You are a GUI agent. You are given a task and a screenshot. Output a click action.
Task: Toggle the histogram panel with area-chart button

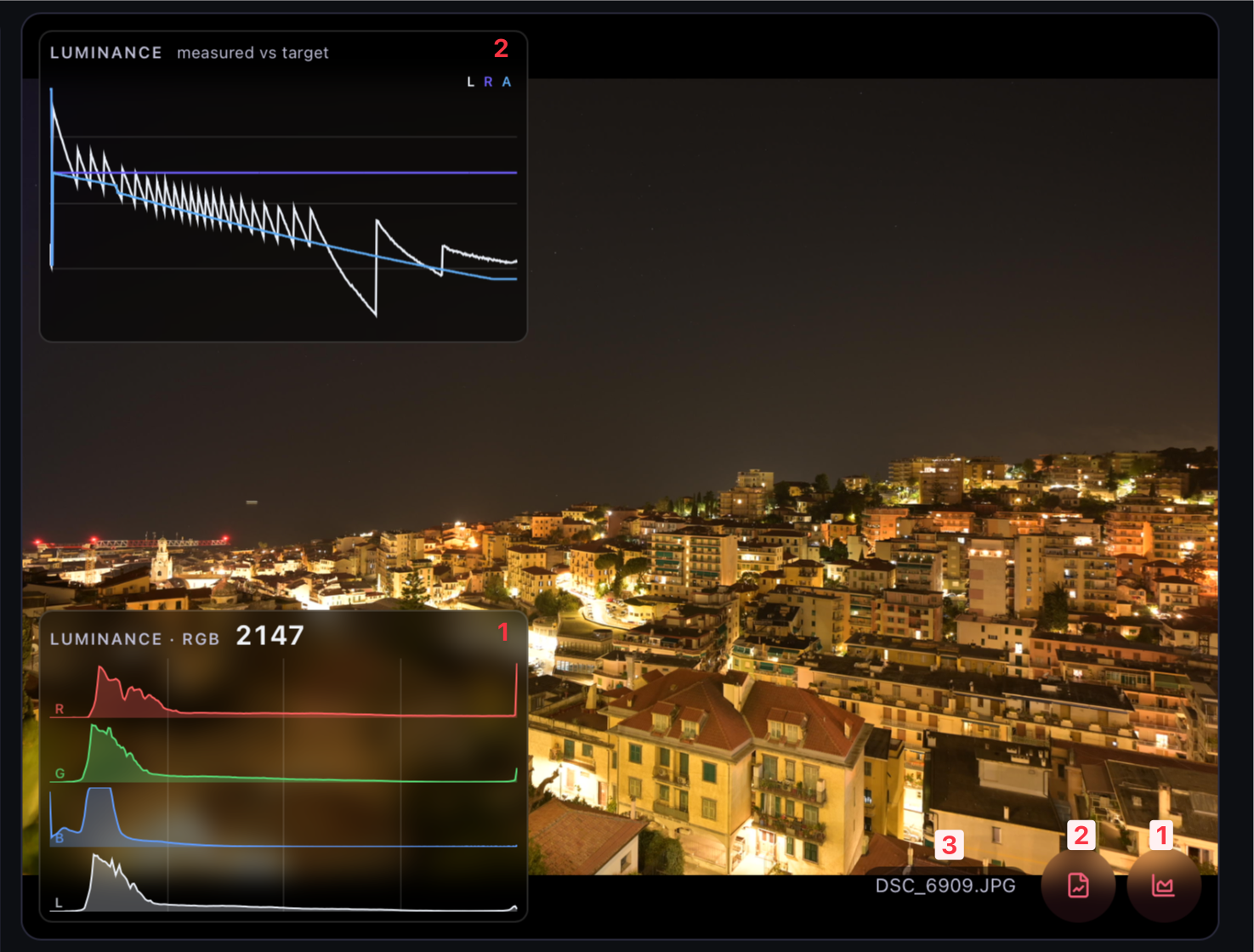pos(1163,885)
